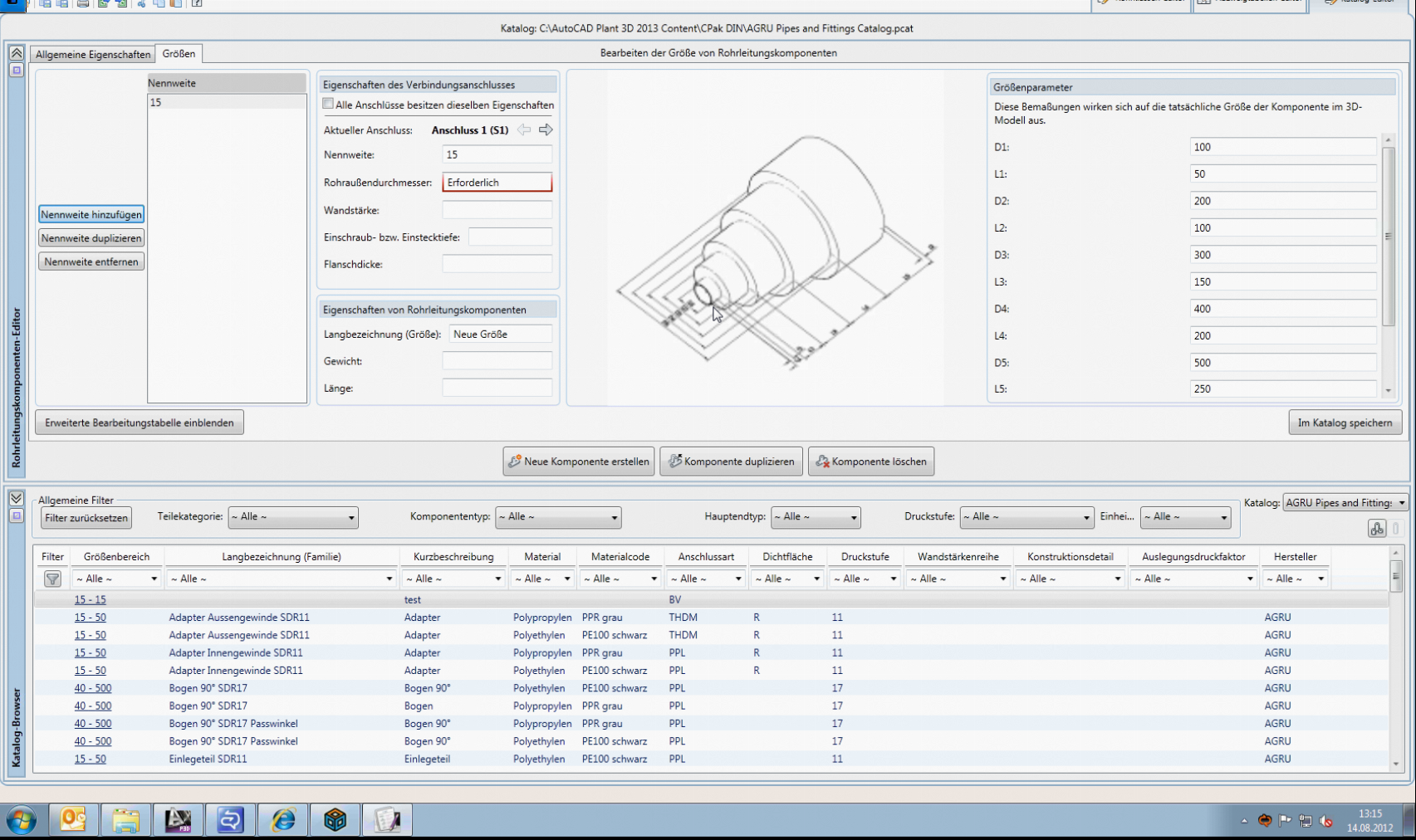Click the L3 parameter field

click(x=1283, y=281)
